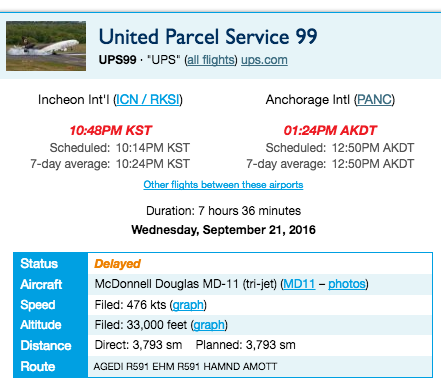Open the 'all flights' link
The height and width of the screenshot is (383, 441).
[211, 60]
